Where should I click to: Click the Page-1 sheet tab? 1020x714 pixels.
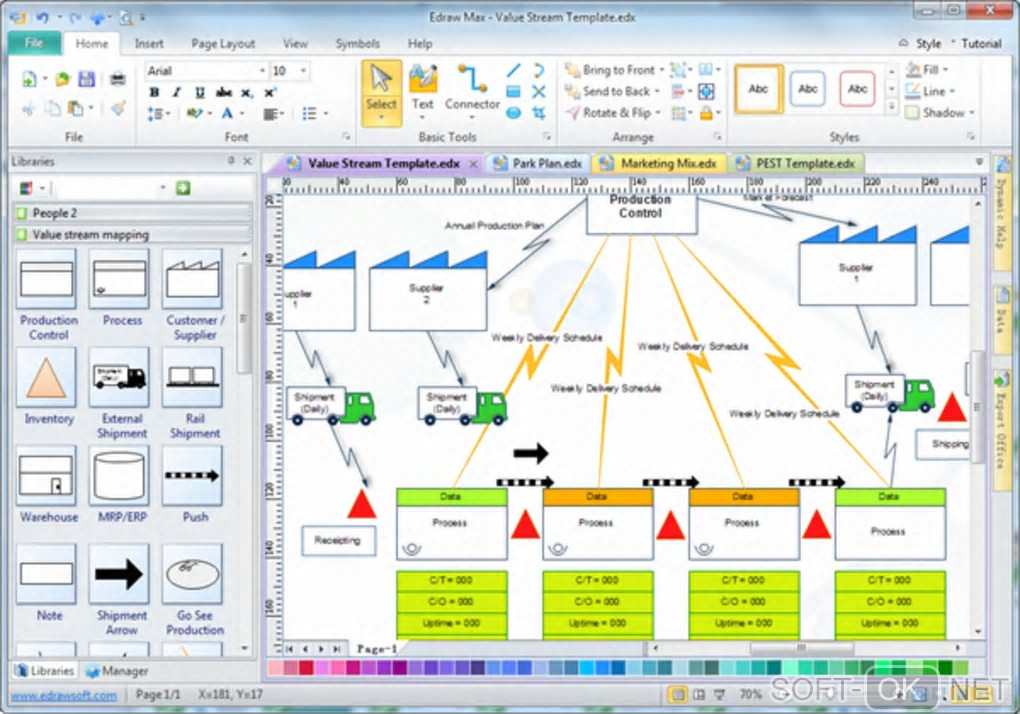pyautogui.click(x=377, y=648)
